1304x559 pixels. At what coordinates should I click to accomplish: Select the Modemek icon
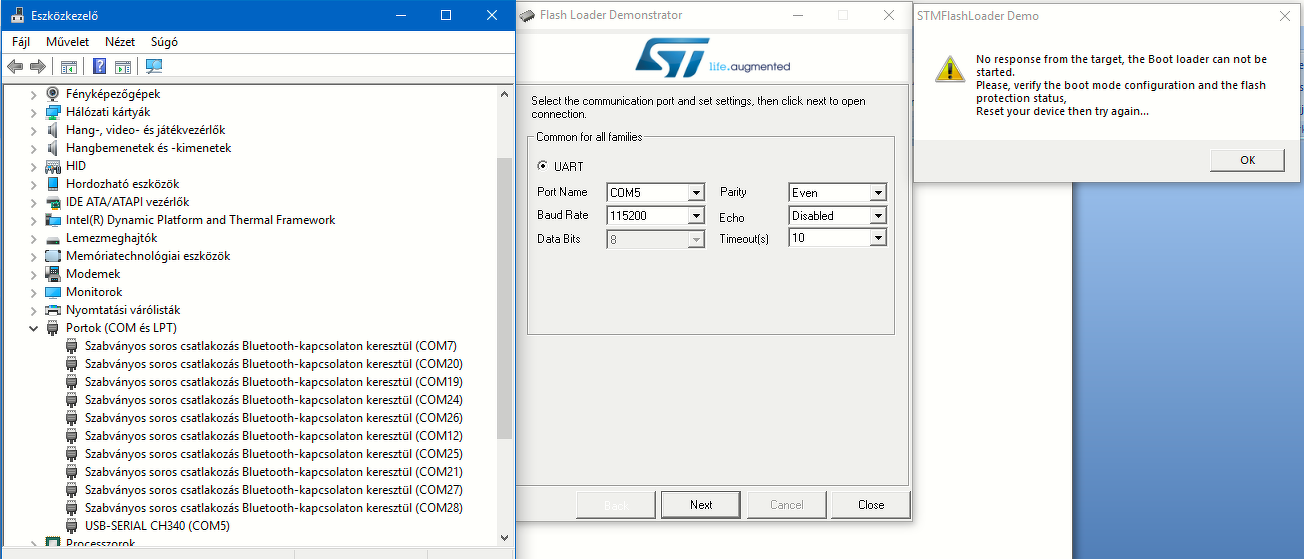click(53, 274)
